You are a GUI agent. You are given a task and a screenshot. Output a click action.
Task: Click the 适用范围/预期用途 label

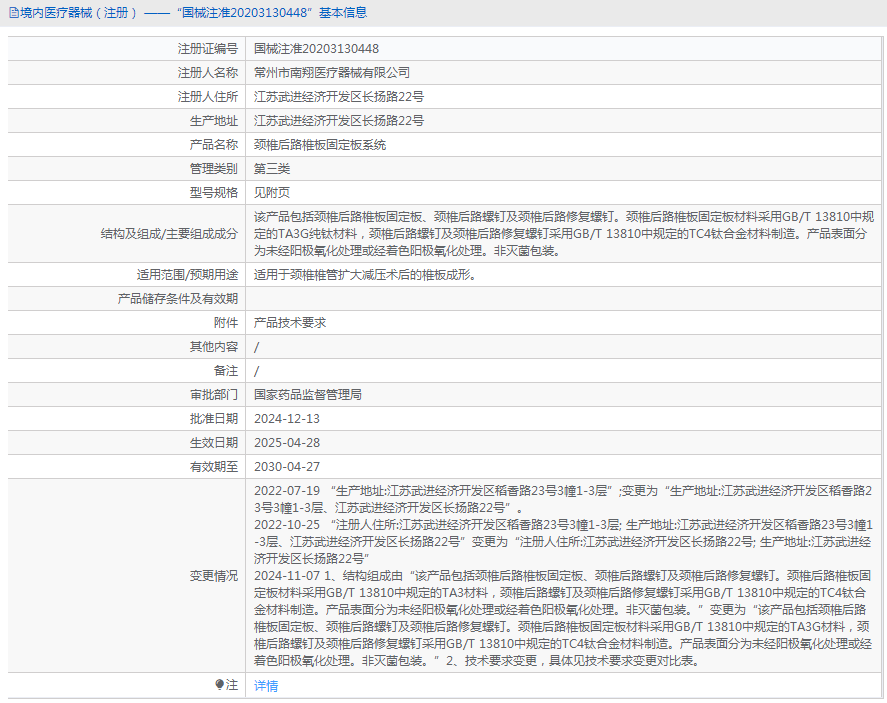coord(187,275)
